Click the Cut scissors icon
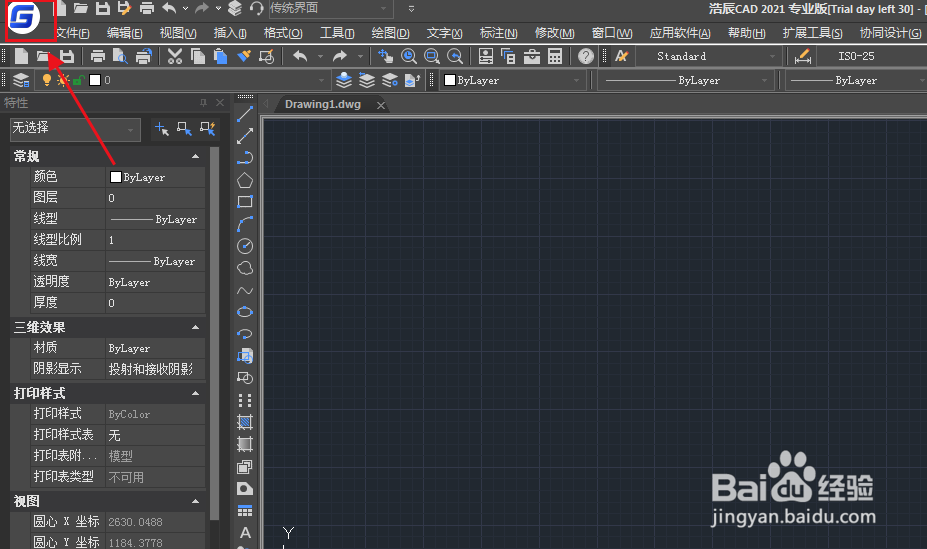 [174, 56]
